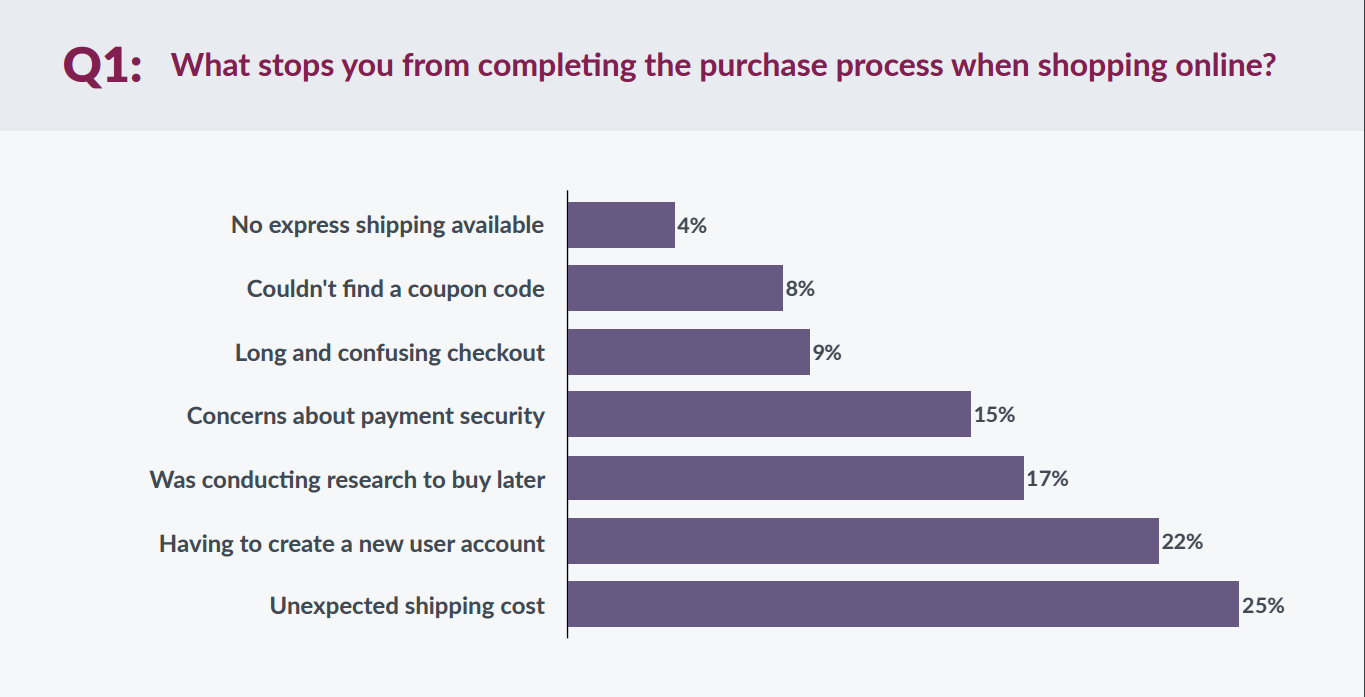This screenshot has width=1365, height=697.
Task: Click the 25% data value
Action: (1263, 605)
